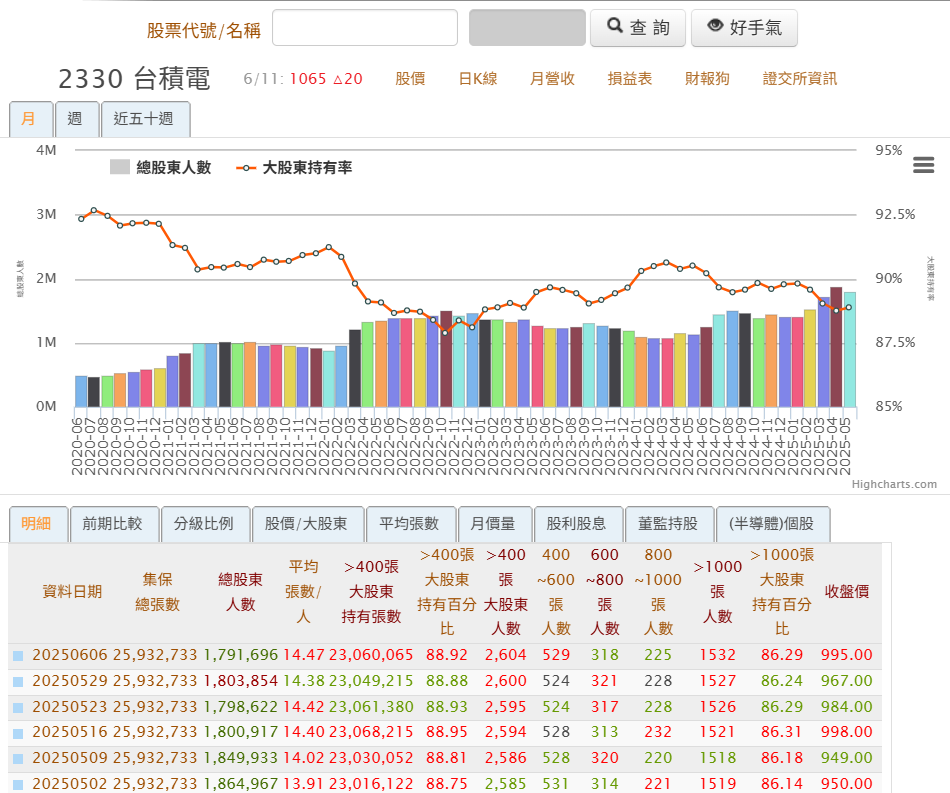The width and height of the screenshot is (950, 793).
Task: Open the 證交所資訊 link
Action: (x=800, y=79)
